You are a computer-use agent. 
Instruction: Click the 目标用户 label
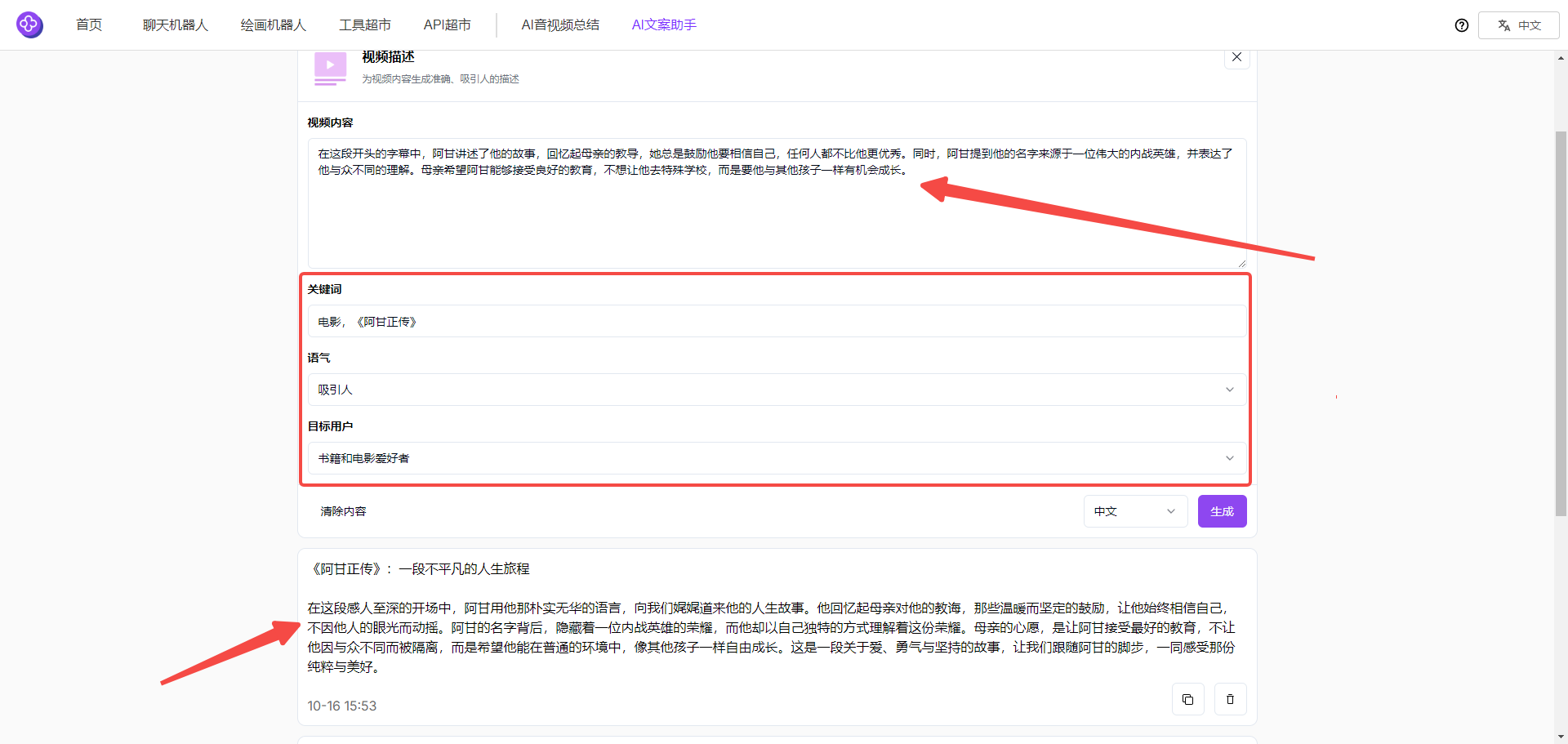coord(330,426)
